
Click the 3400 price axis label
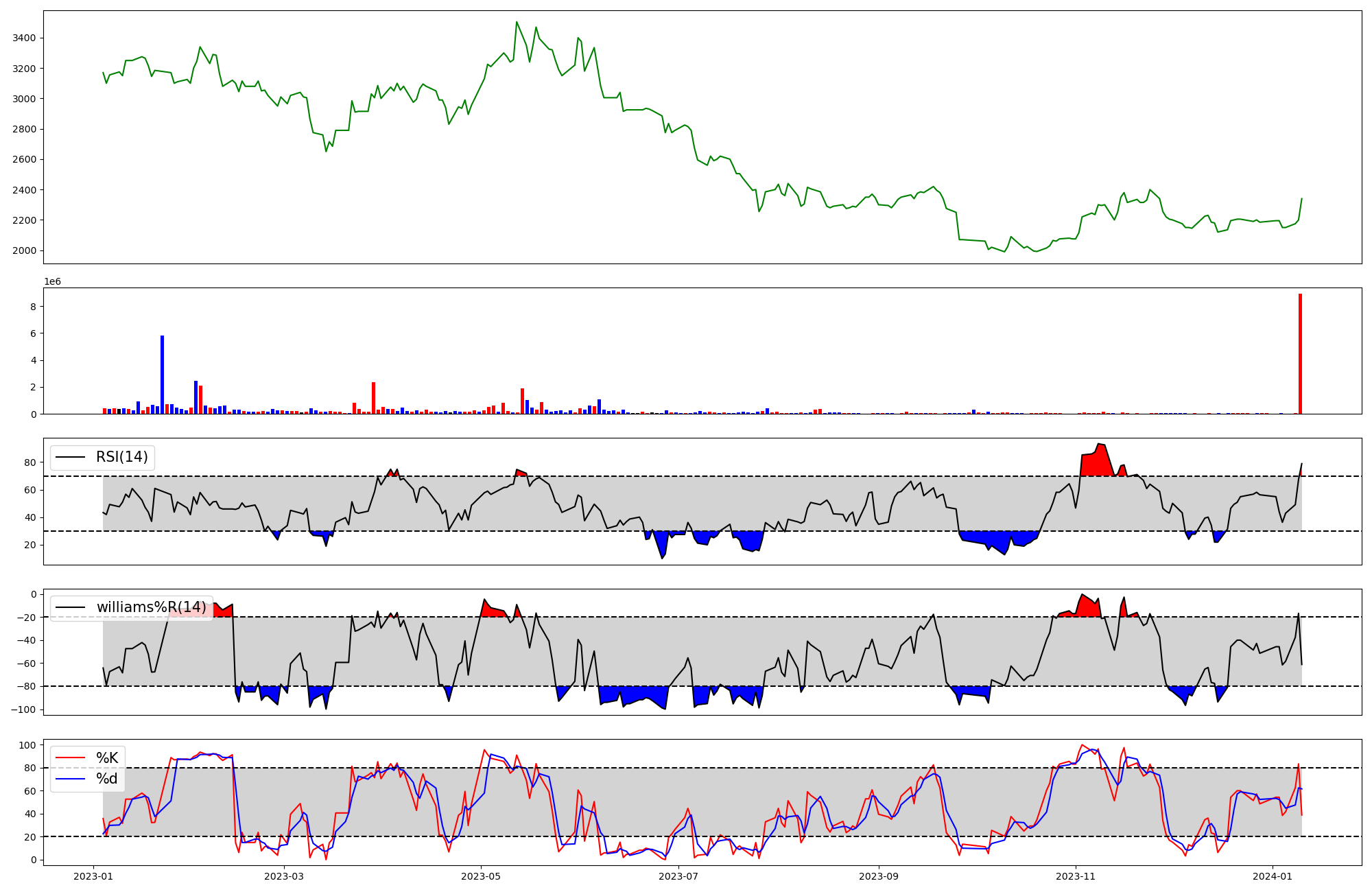pos(24,38)
